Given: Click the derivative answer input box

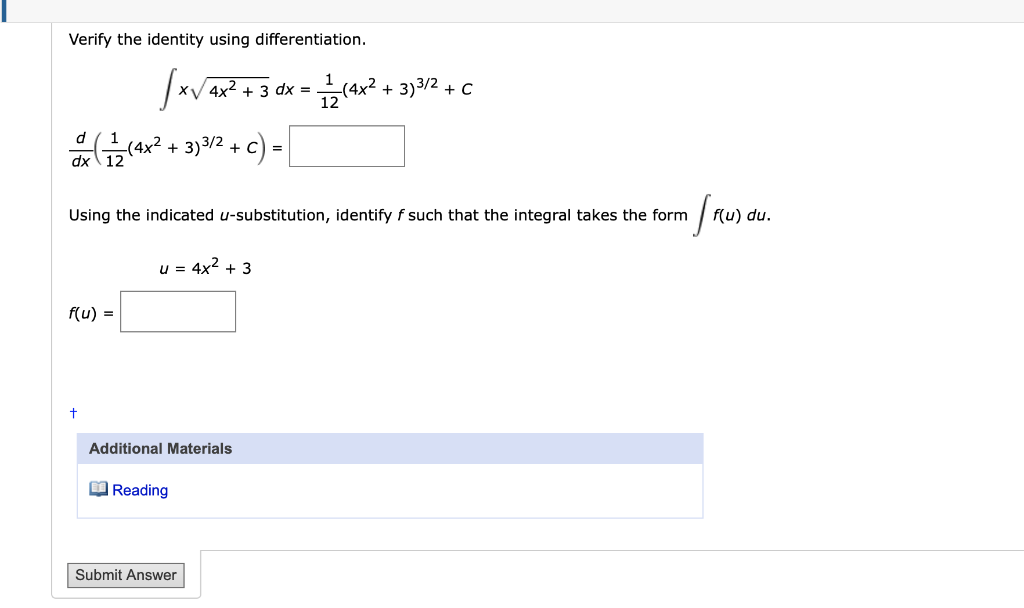Looking at the screenshot, I should [345, 145].
